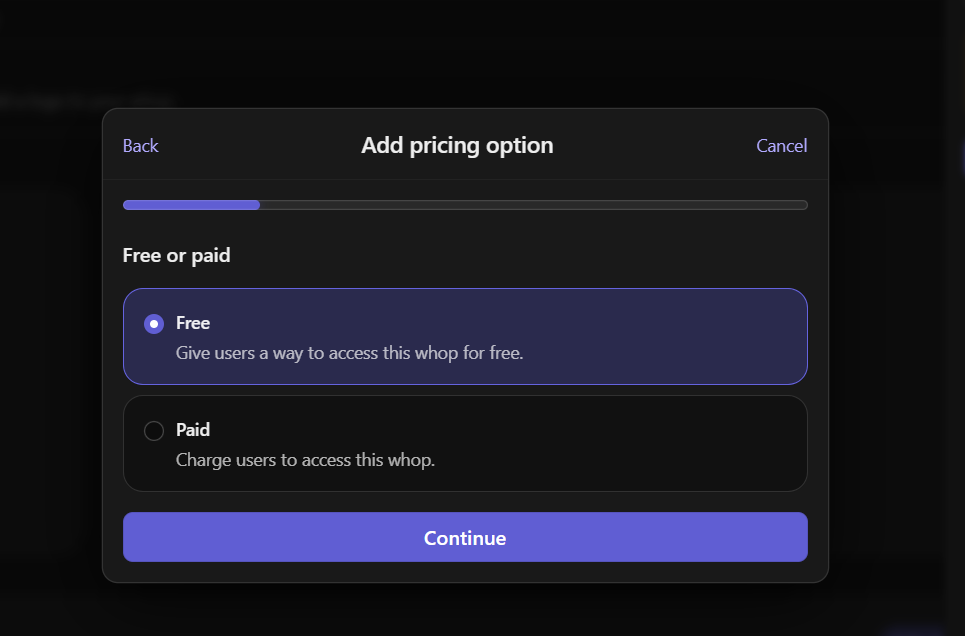Click the Paid radio button circle
The image size is (965, 636).
pyautogui.click(x=153, y=430)
